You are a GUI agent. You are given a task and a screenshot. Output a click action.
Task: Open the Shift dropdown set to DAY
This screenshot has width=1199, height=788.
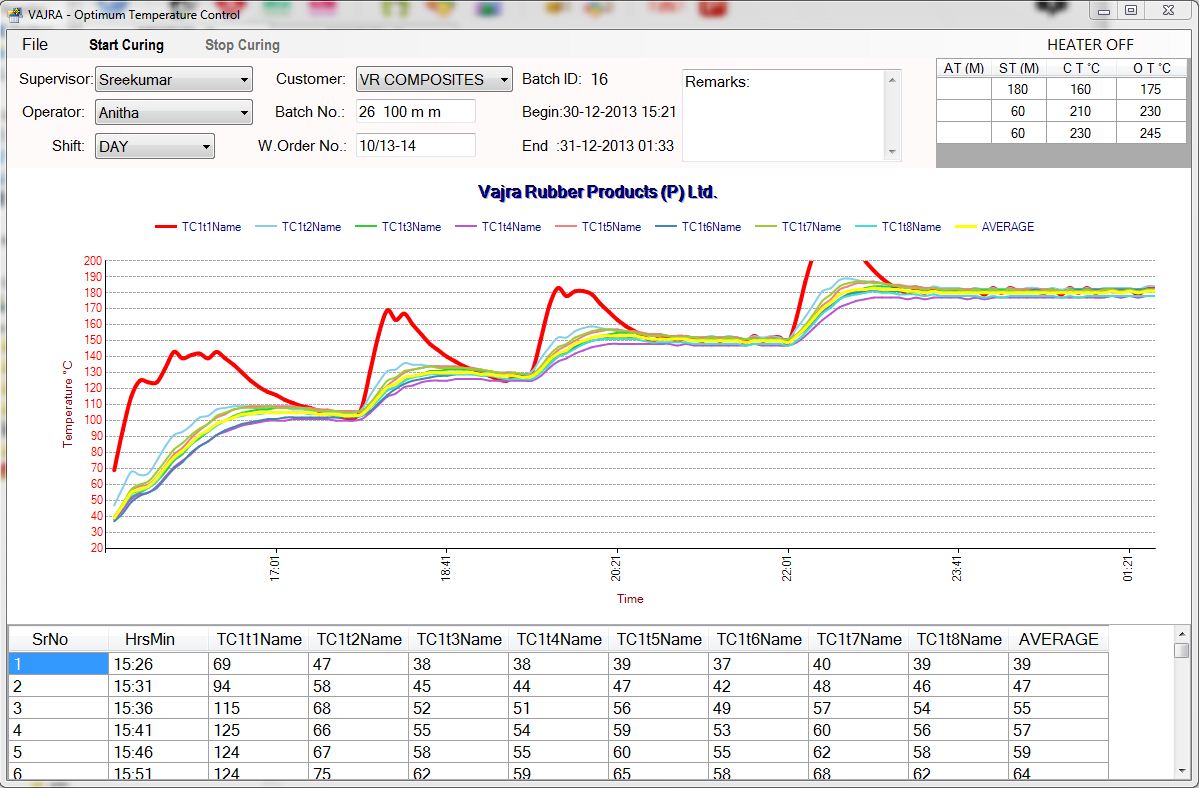pos(155,146)
